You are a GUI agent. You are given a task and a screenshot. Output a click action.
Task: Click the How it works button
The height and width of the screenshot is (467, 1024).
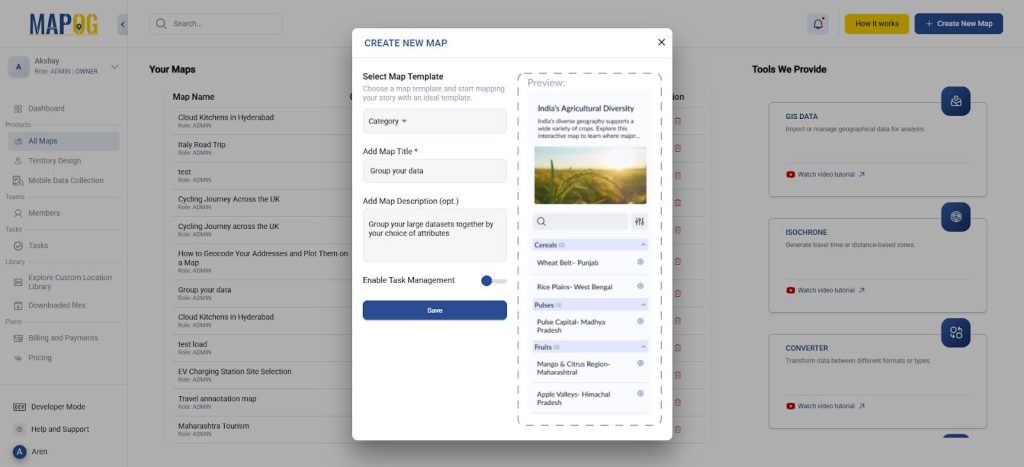click(x=876, y=24)
